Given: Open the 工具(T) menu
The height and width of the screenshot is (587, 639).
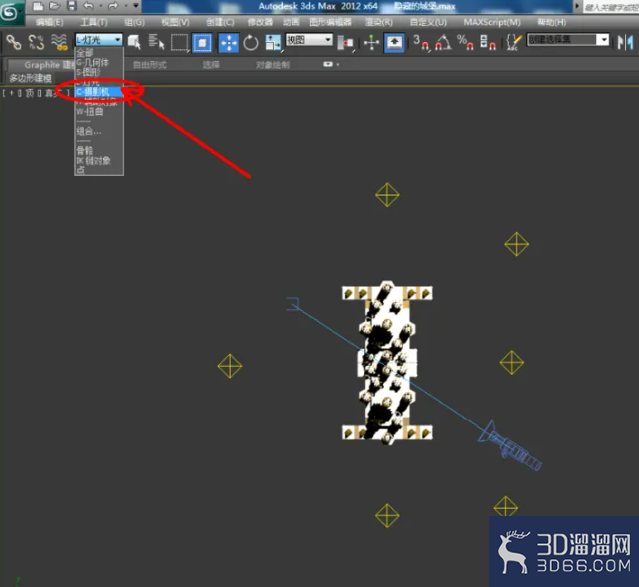Looking at the screenshot, I should pos(94,22).
